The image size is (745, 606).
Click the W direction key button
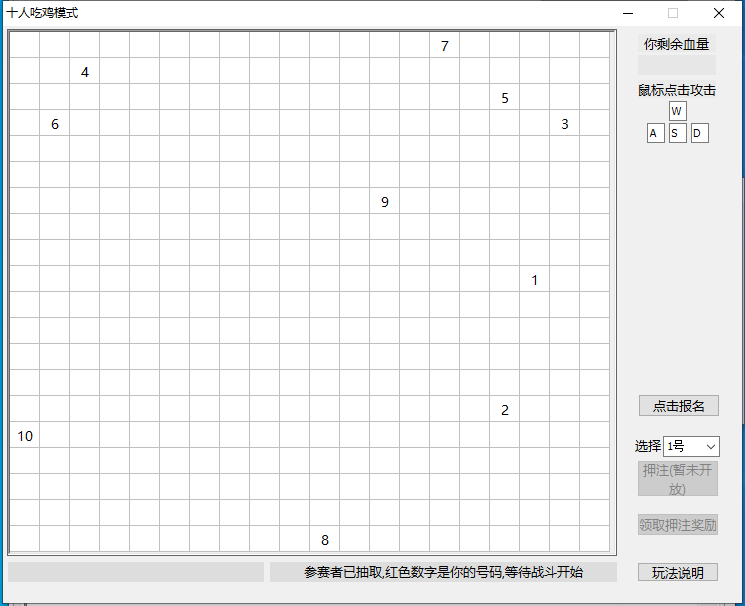point(678,111)
